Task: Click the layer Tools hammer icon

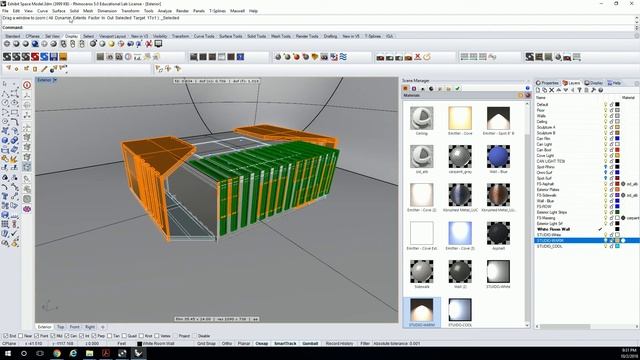Action: click(x=593, y=90)
